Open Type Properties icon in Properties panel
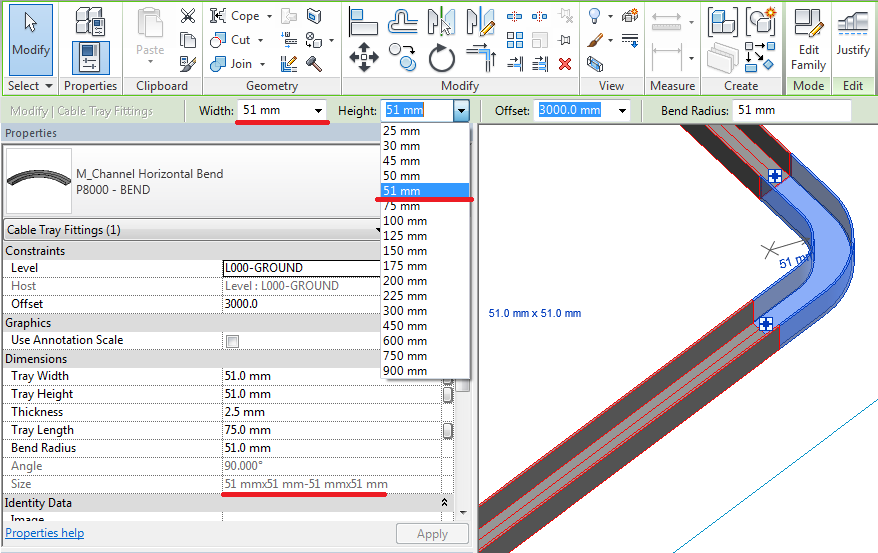This screenshot has width=878, height=553. 90,20
